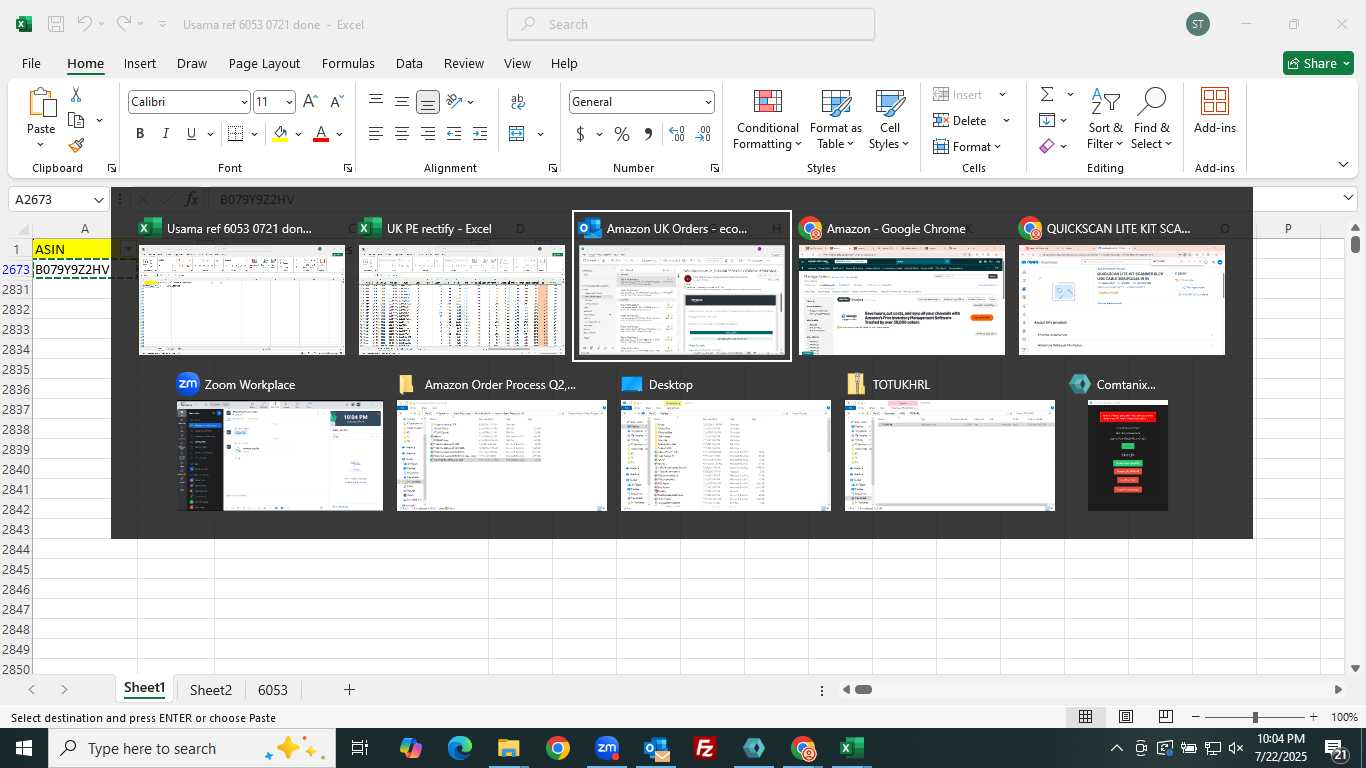Open the General number format dropdown
Image resolution: width=1366 pixels, height=768 pixels.
point(708,102)
